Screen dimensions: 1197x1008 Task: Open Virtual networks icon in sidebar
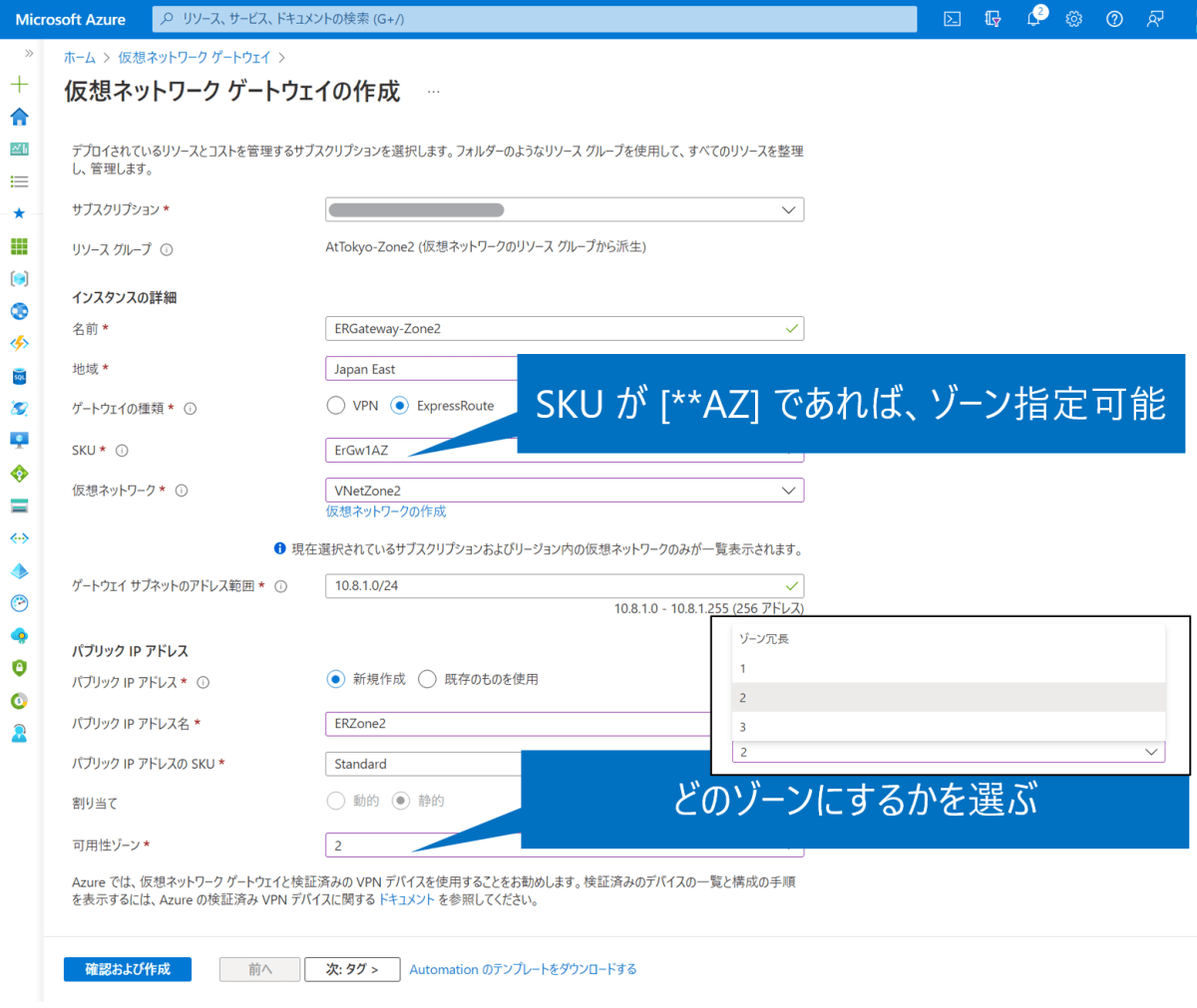19,538
